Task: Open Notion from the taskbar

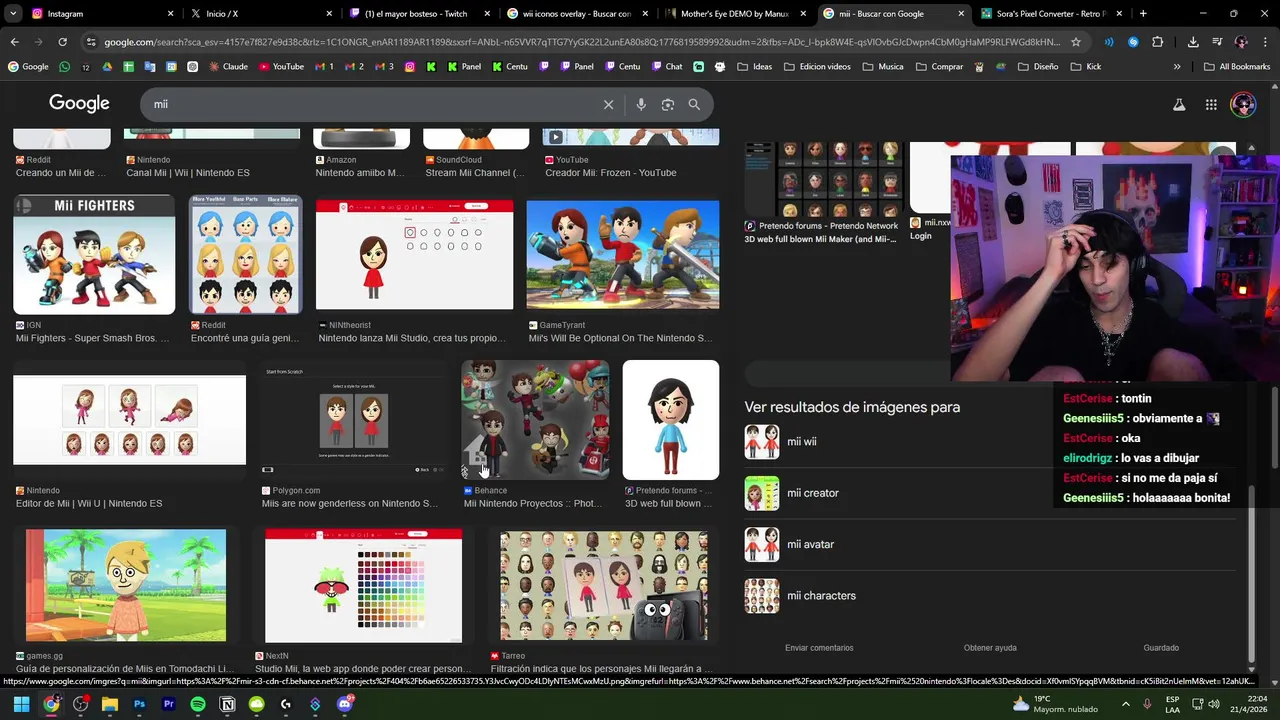Action: click(227, 704)
